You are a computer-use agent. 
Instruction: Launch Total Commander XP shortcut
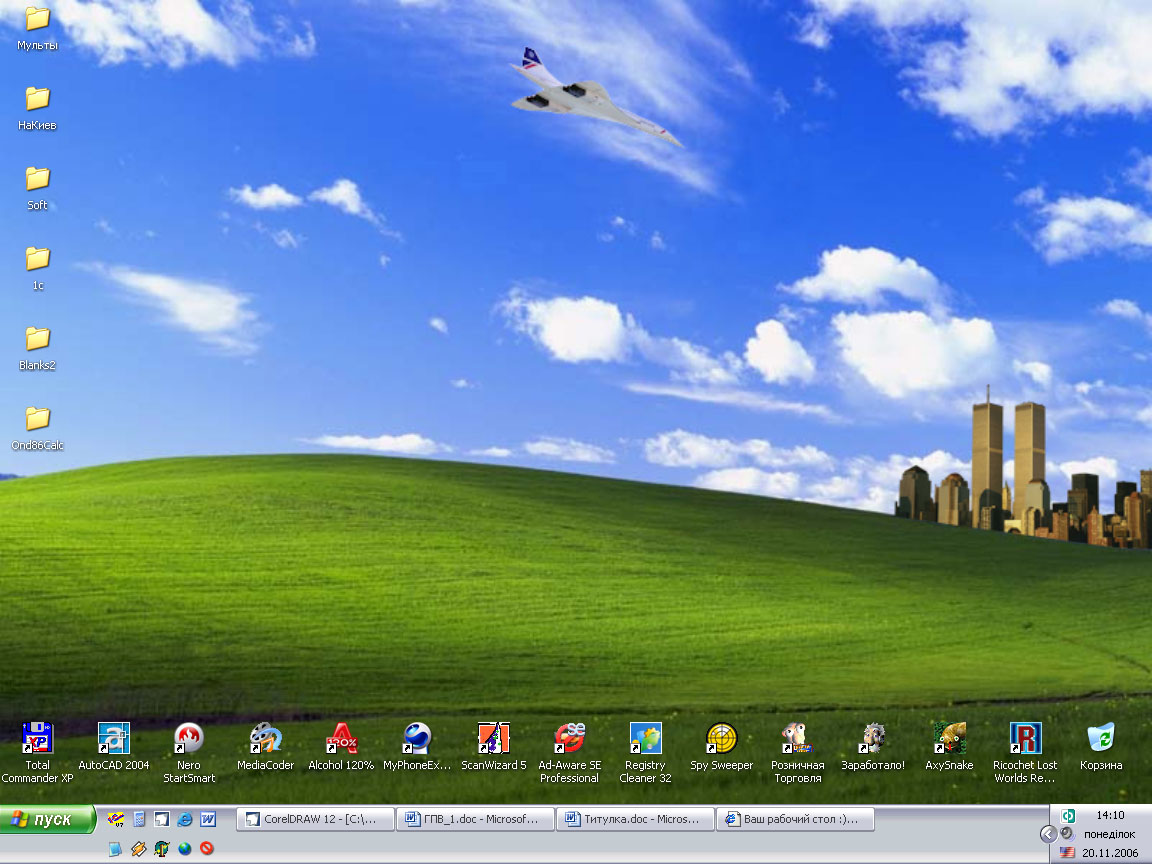(37, 752)
